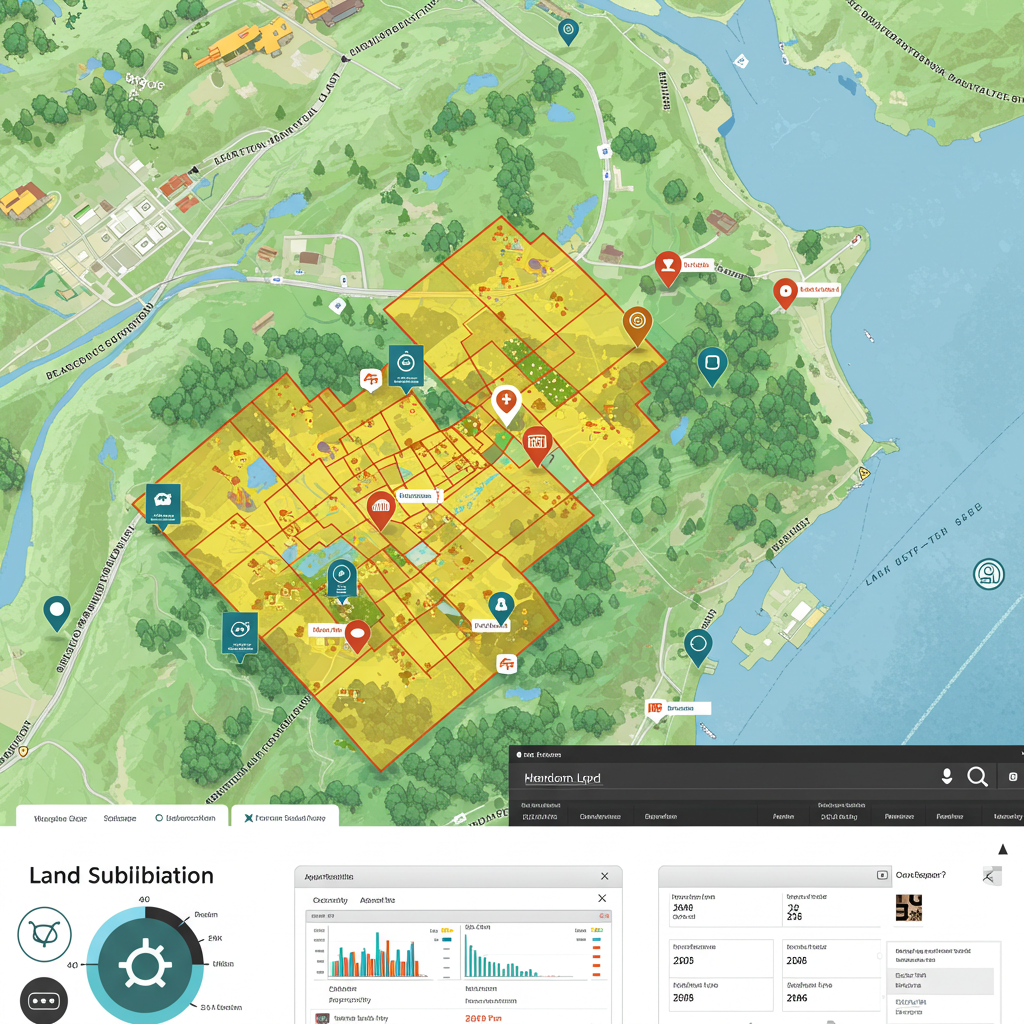Open the right panel header dropdown ending in question mark
Image resolution: width=1024 pixels, height=1024 pixels.
pyautogui.click(x=920, y=875)
